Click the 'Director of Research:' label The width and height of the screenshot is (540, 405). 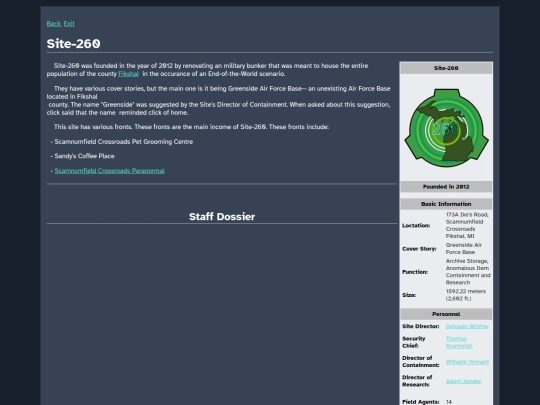[417, 381]
